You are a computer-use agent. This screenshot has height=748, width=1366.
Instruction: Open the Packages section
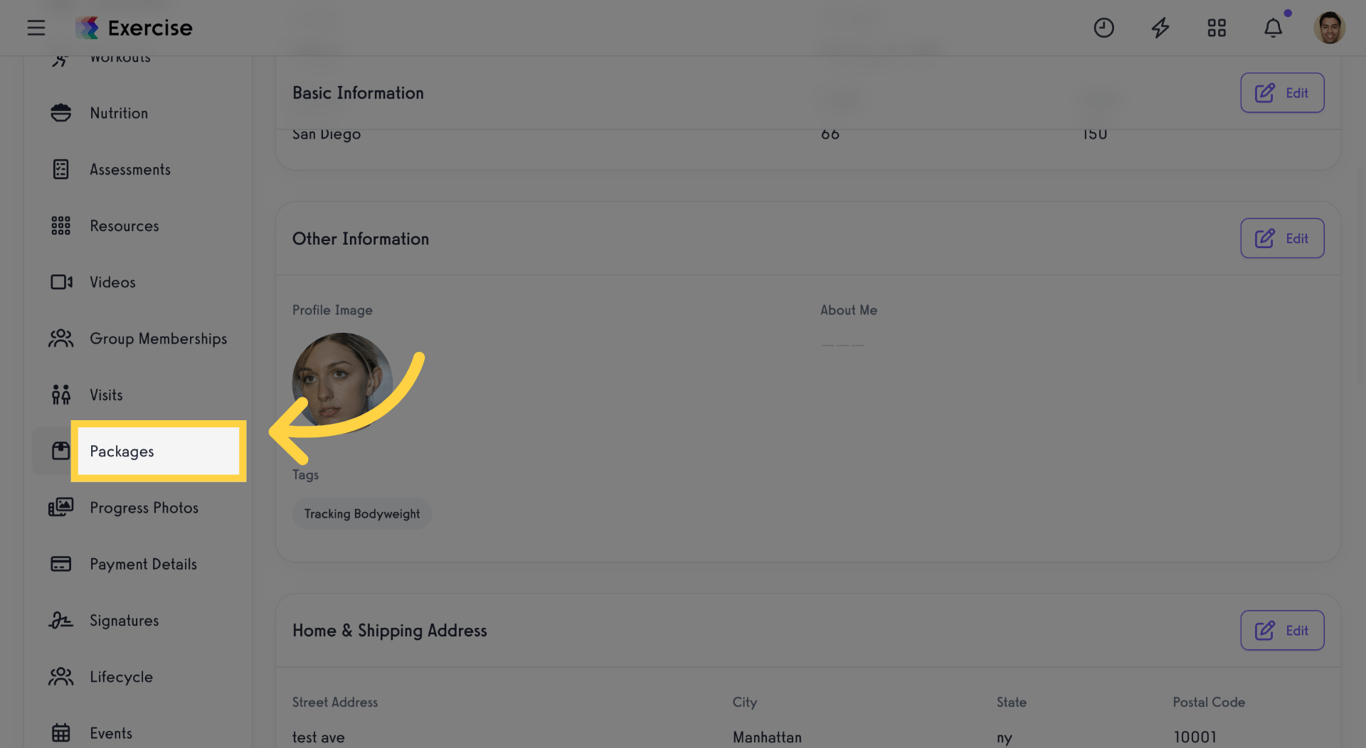[x=121, y=451]
